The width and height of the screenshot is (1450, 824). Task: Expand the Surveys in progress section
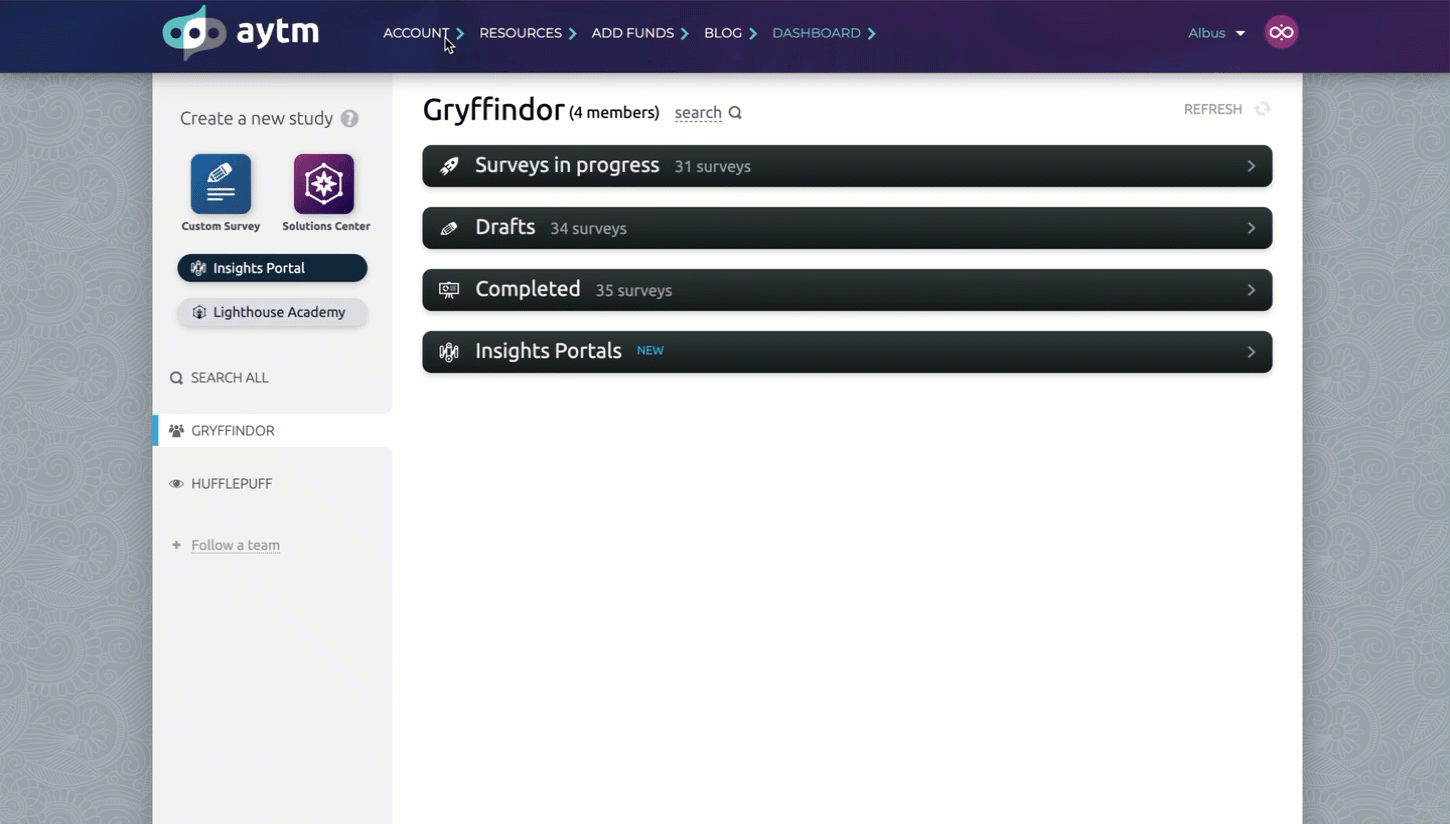[x=1250, y=166]
